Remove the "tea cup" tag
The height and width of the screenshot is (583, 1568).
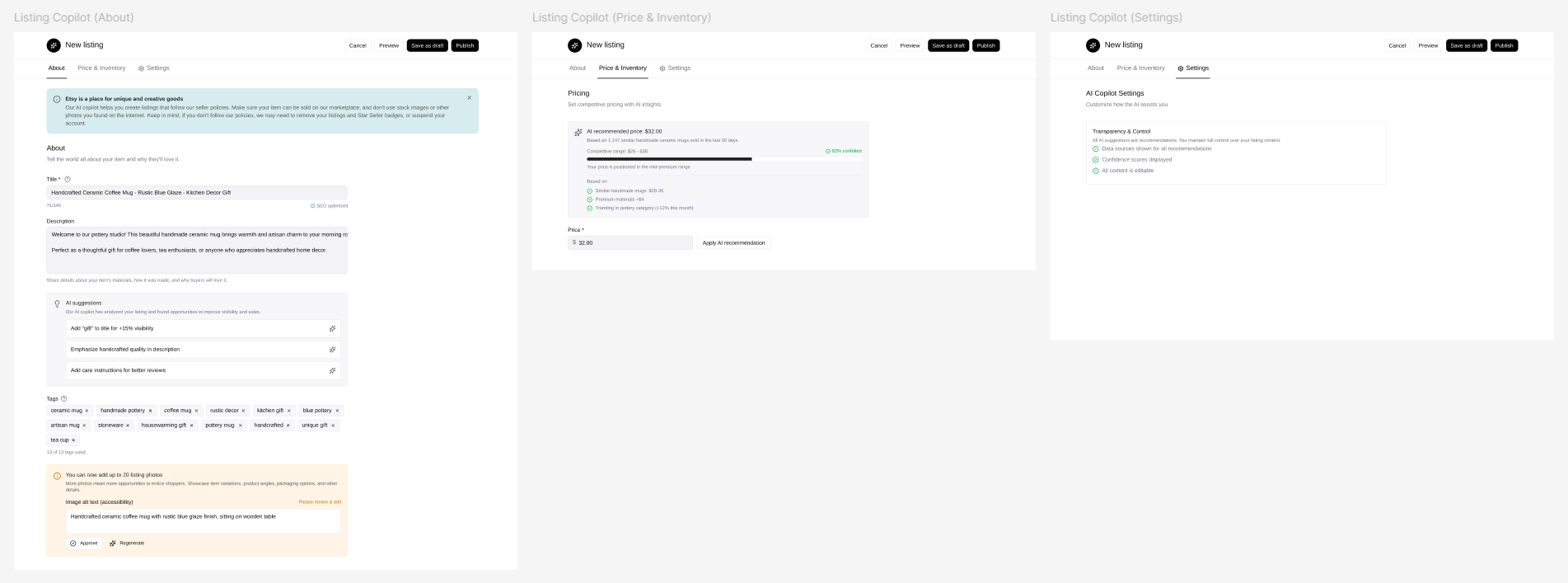tap(73, 440)
